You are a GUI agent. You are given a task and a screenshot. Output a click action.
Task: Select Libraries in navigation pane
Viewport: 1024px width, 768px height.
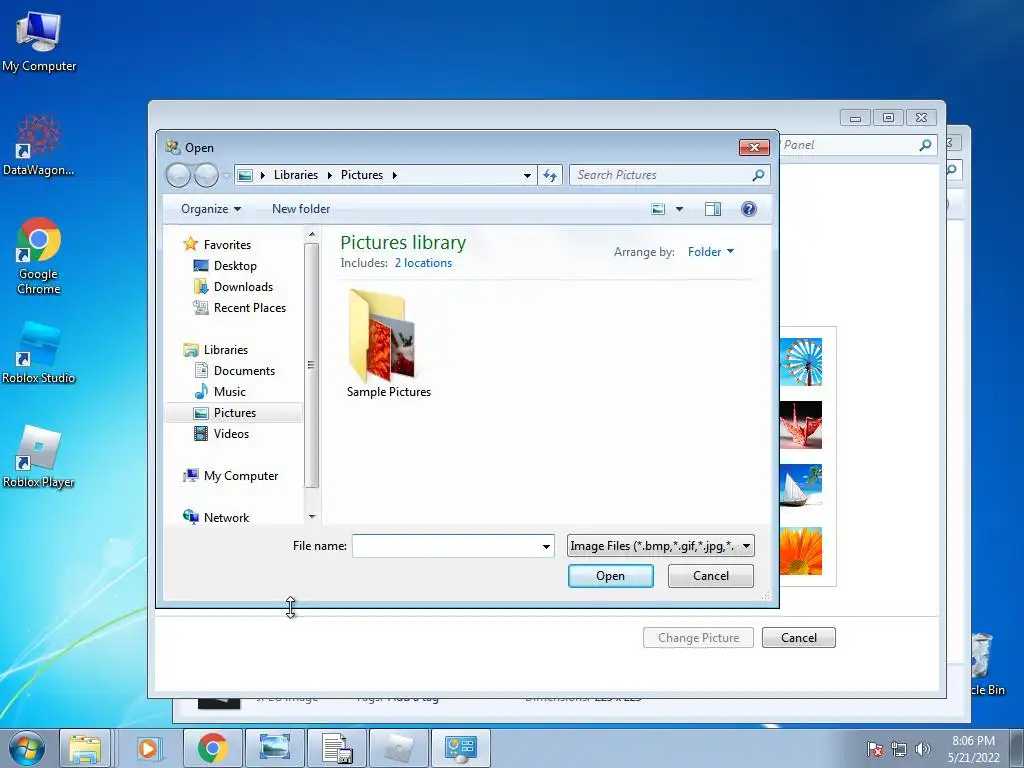[225, 350]
